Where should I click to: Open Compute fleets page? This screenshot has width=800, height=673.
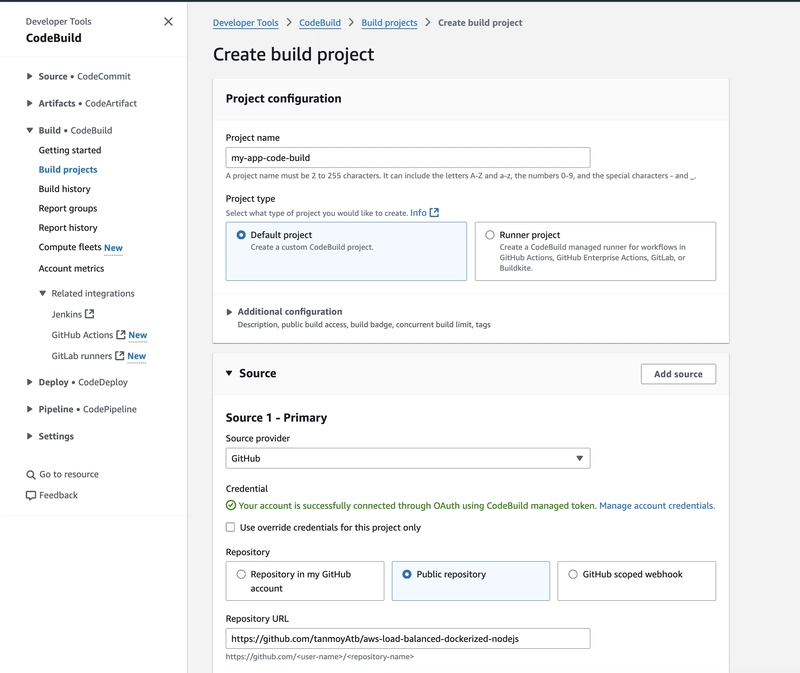point(70,247)
